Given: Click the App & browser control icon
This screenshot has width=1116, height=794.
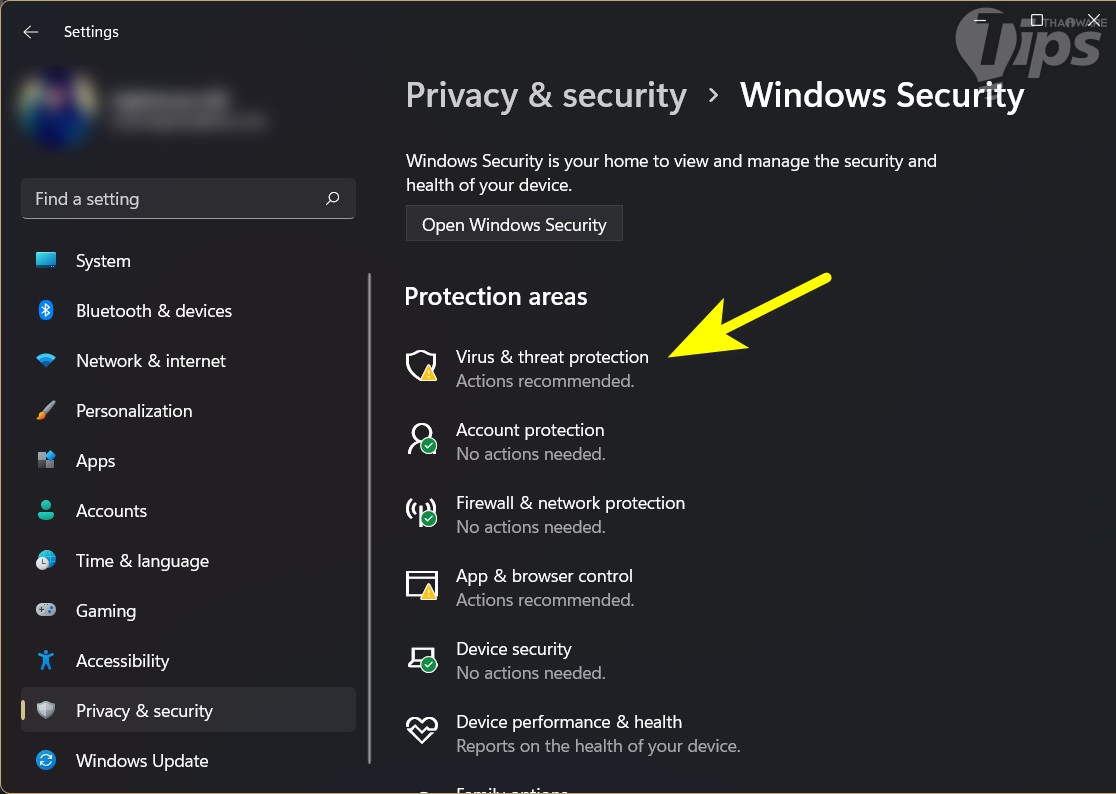Looking at the screenshot, I should coord(421,585).
